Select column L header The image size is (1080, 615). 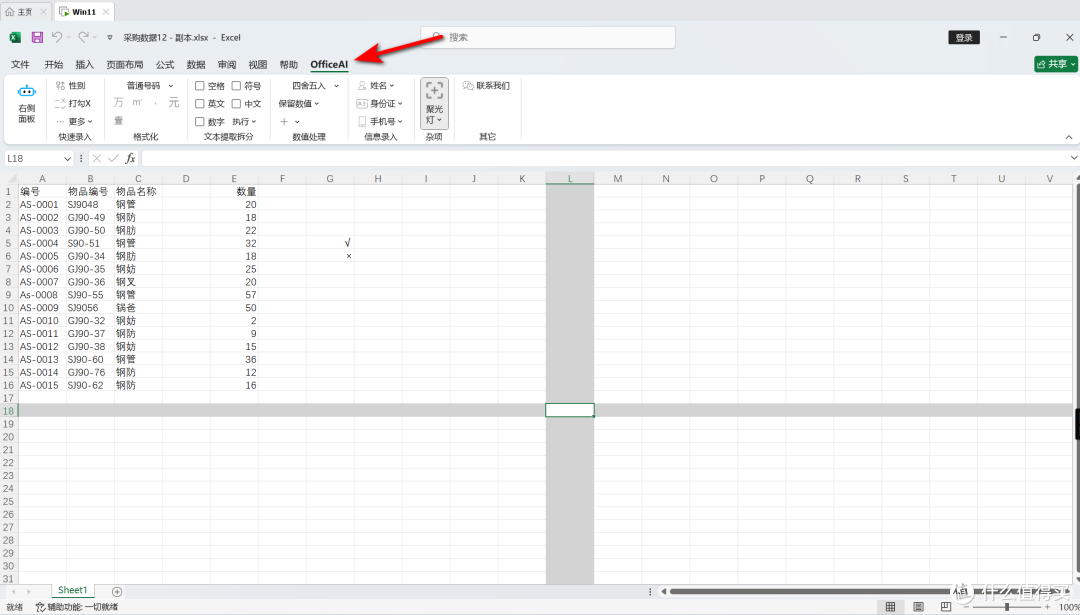(x=570, y=178)
